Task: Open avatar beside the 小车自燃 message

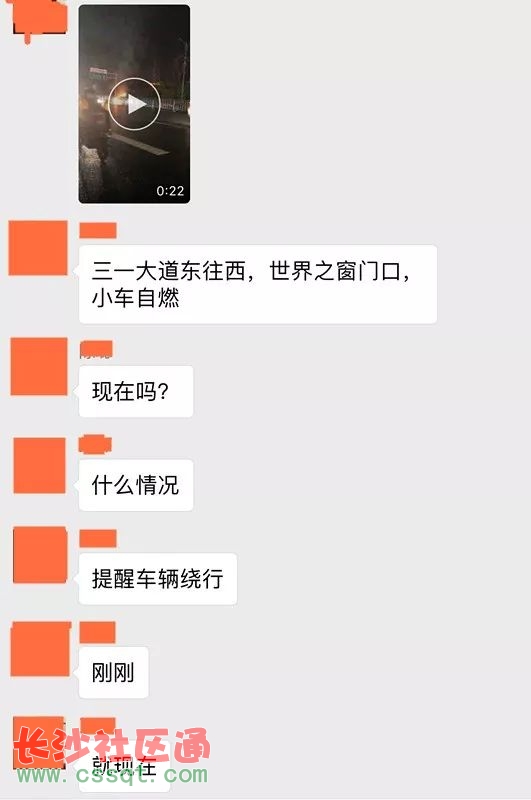Action: pos(38,247)
